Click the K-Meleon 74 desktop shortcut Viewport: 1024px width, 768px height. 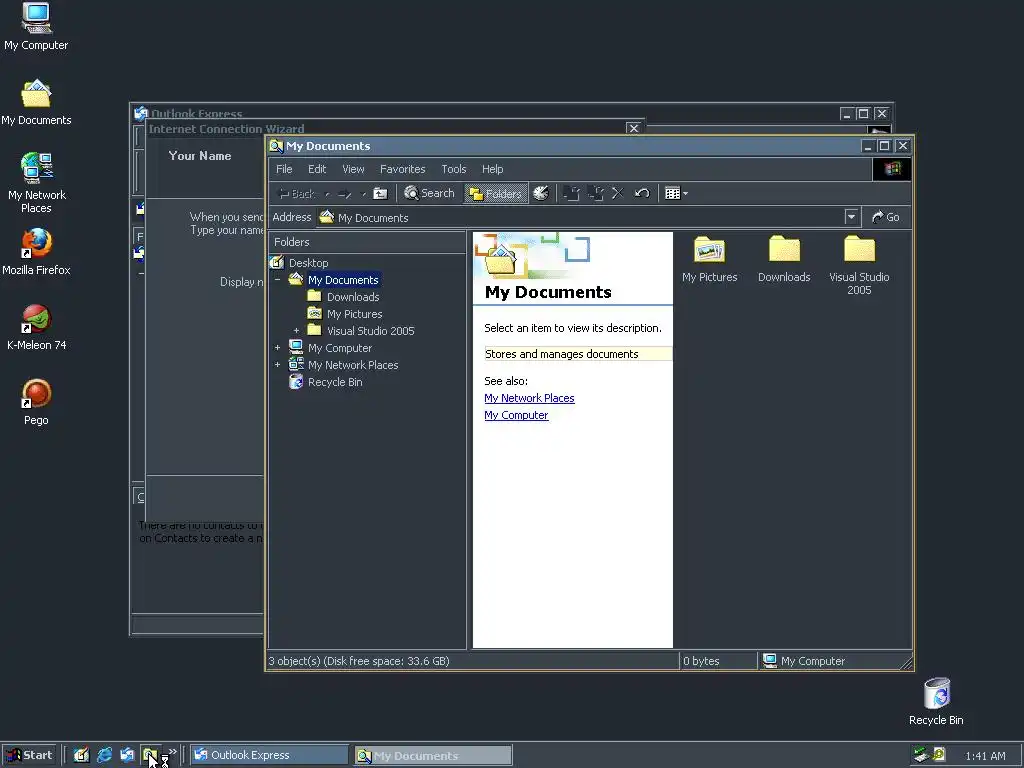pos(36,327)
